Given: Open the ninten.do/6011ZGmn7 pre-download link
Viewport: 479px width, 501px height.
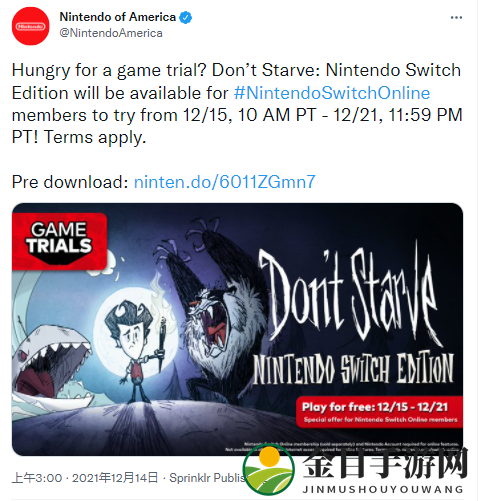Looking at the screenshot, I should tap(224, 182).
